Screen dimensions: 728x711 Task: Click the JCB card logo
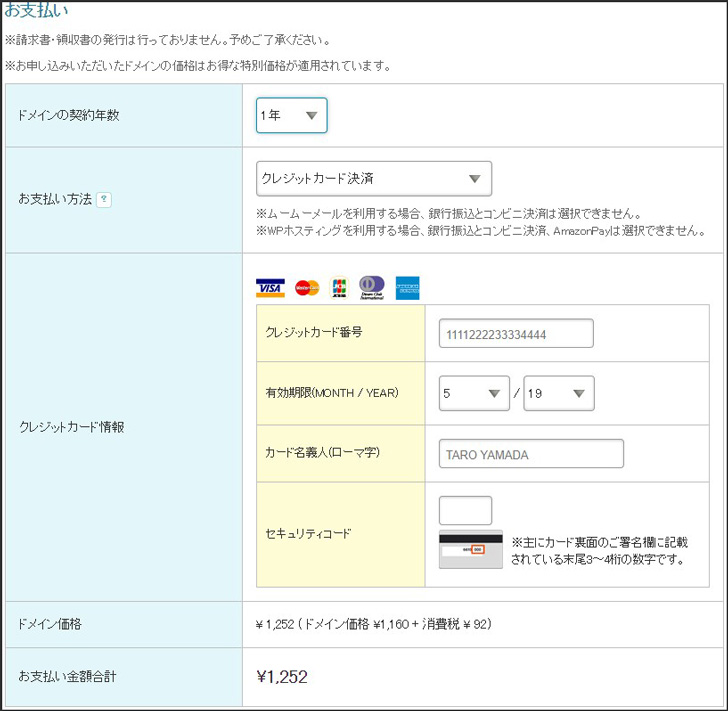click(x=339, y=288)
